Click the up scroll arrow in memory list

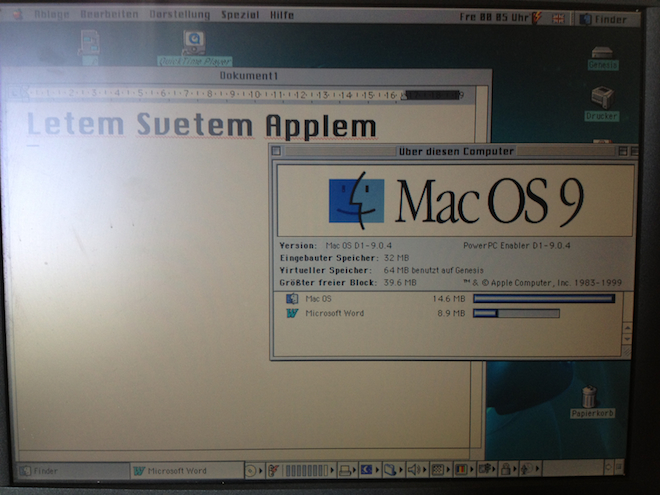tap(627, 327)
